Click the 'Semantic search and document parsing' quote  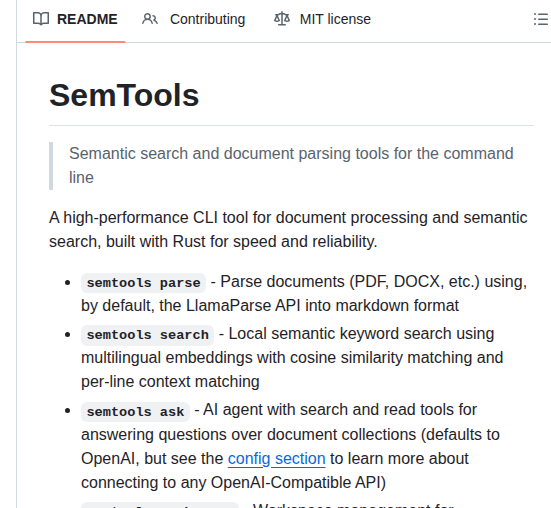click(x=291, y=165)
